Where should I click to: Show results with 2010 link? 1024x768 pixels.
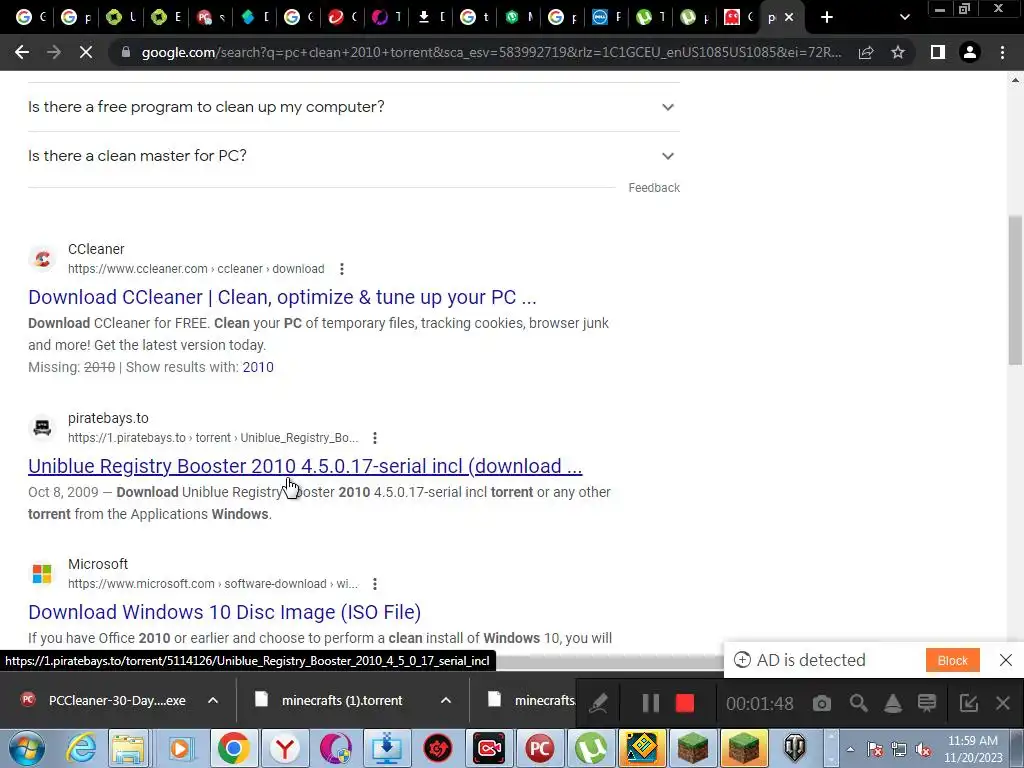pyautogui.click(x=258, y=367)
